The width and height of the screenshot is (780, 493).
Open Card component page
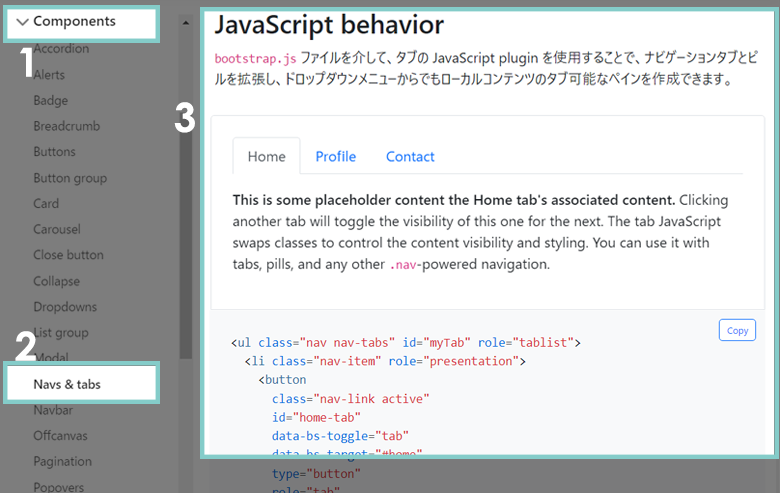coord(46,203)
